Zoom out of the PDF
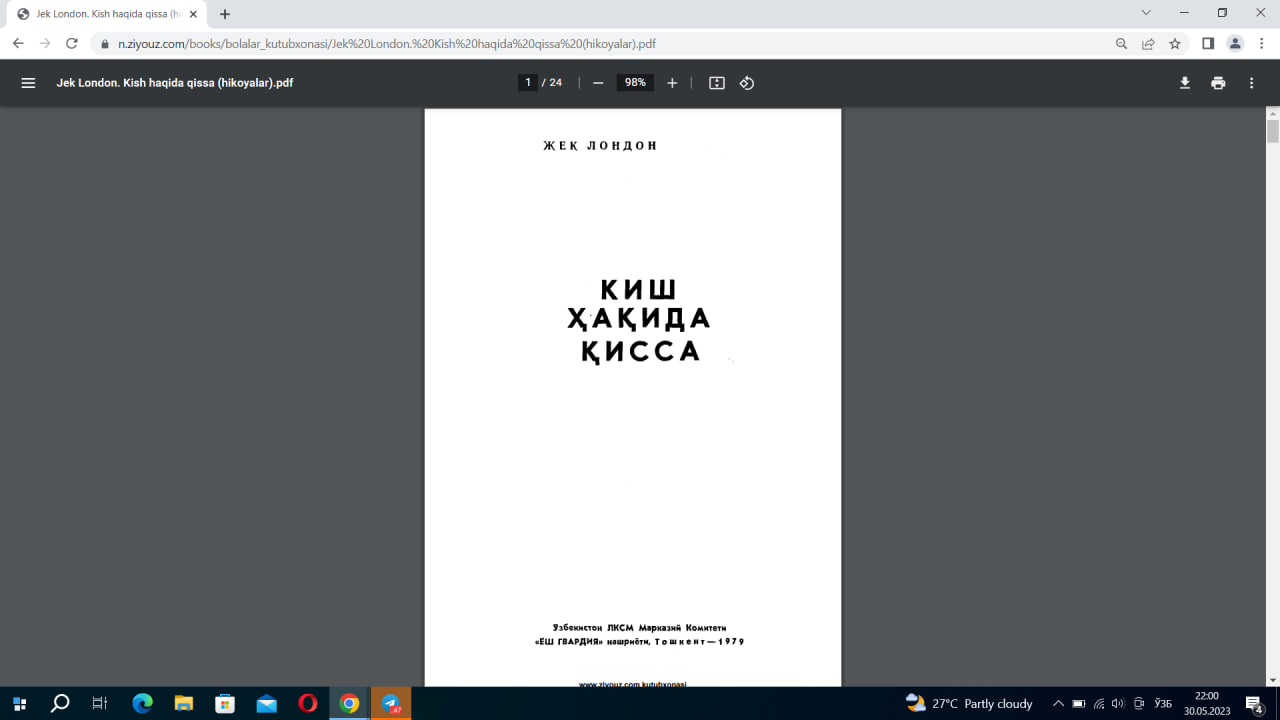The image size is (1280, 720). click(598, 83)
